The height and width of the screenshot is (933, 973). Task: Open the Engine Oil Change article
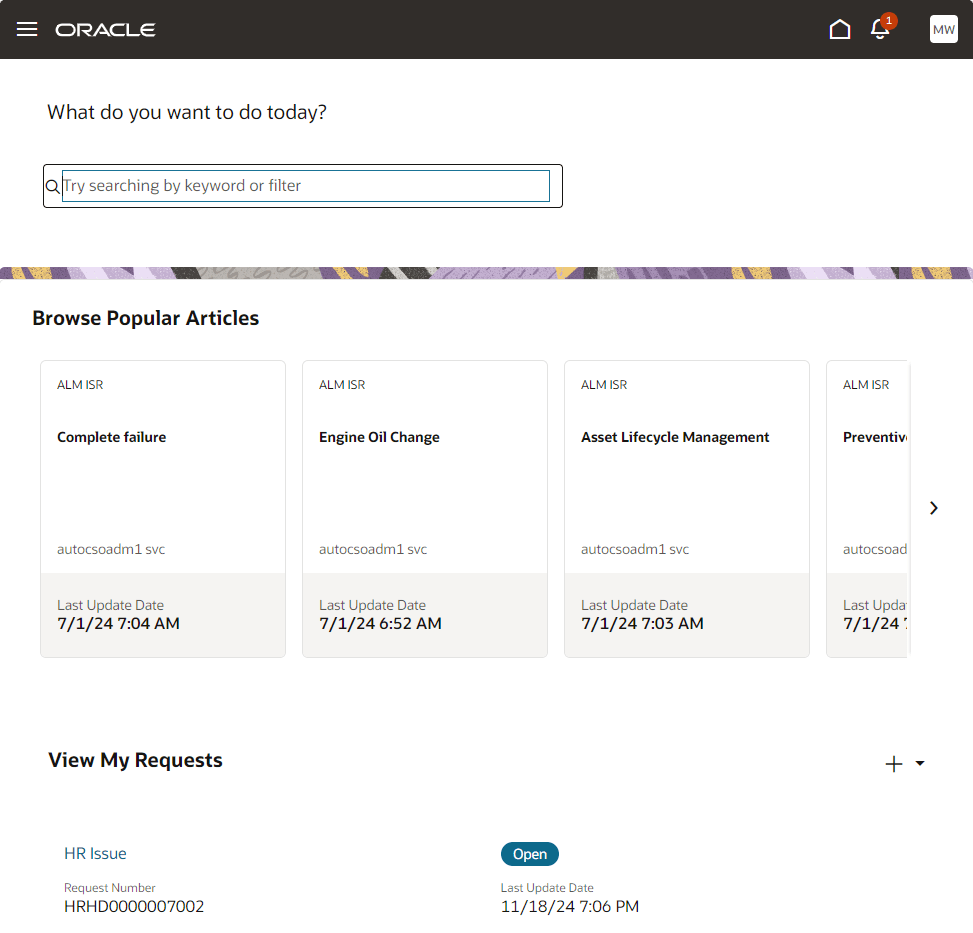tap(424, 509)
